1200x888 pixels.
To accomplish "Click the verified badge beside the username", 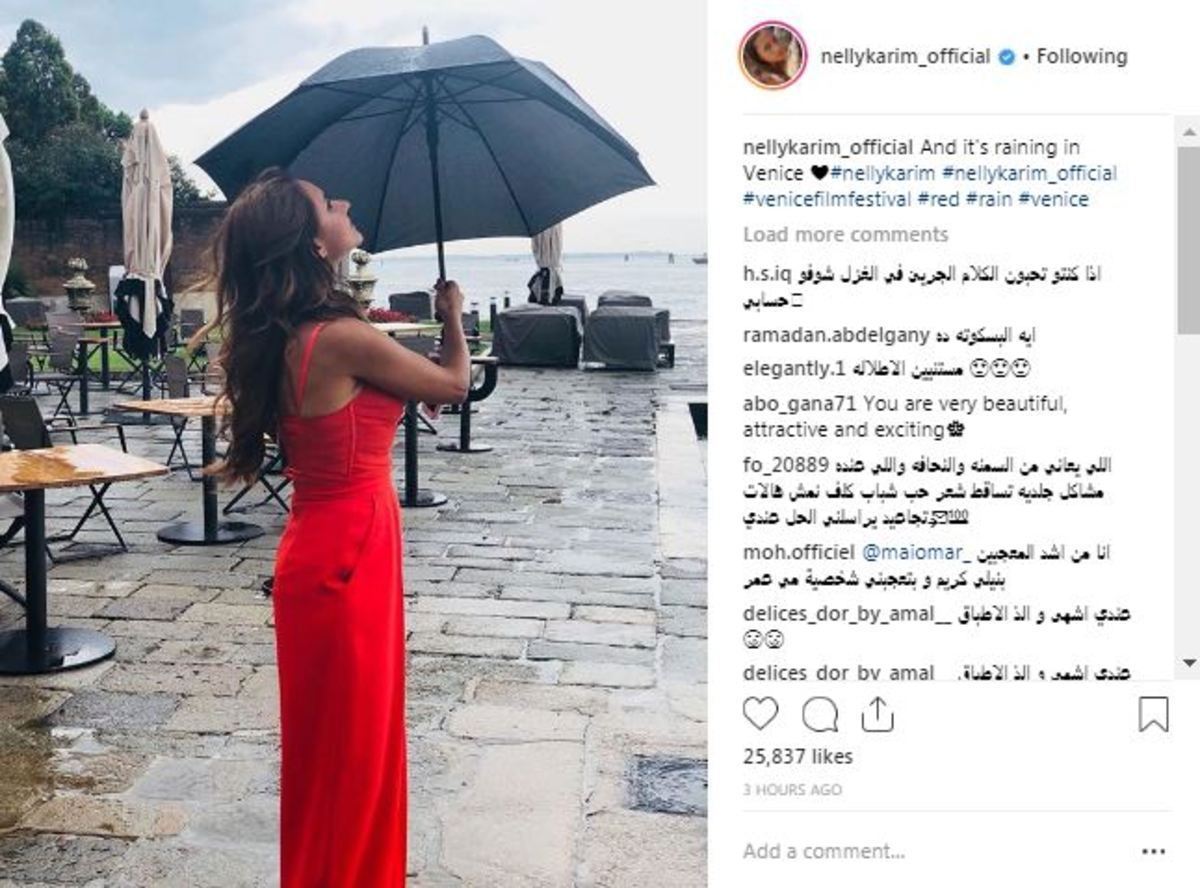I will pos(1006,57).
